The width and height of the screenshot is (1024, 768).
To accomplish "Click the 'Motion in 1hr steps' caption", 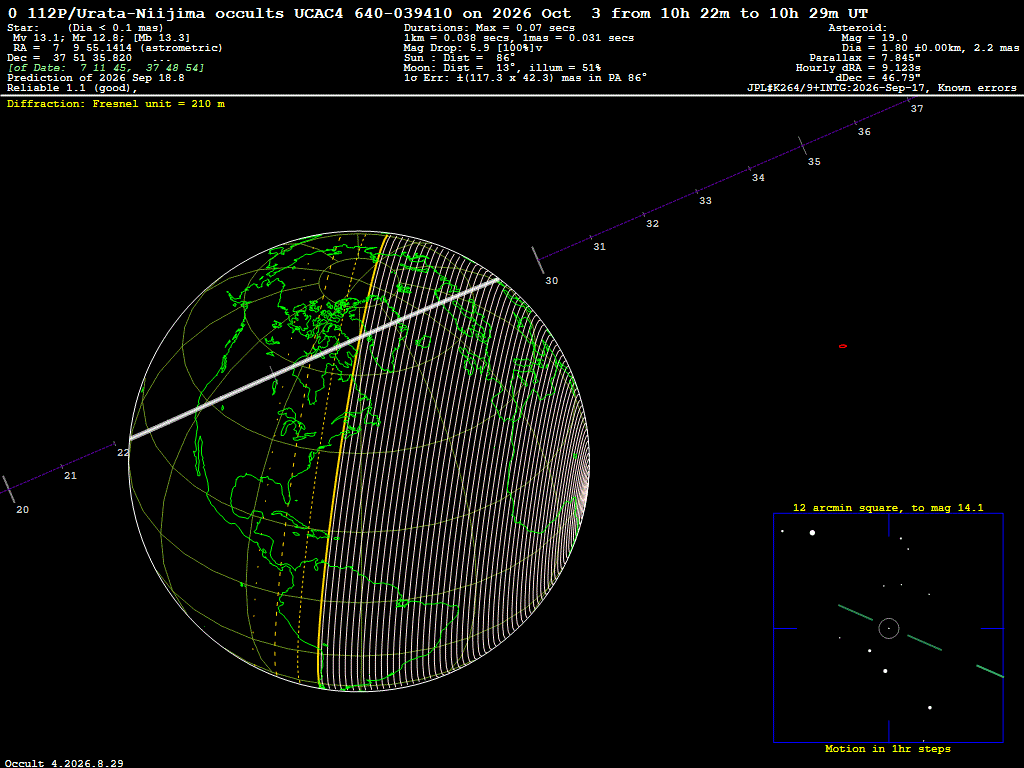I will tap(888, 748).
